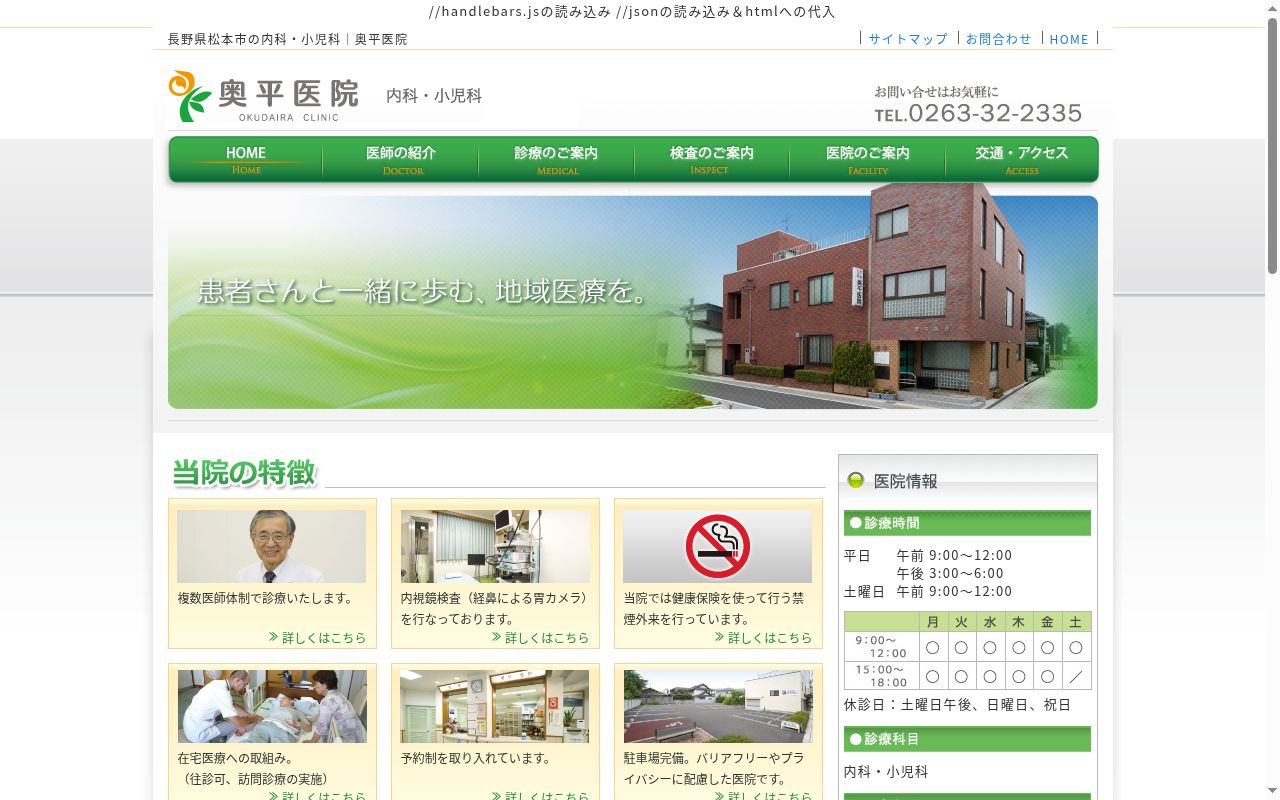Click the no-smoking sign image

tap(717, 546)
